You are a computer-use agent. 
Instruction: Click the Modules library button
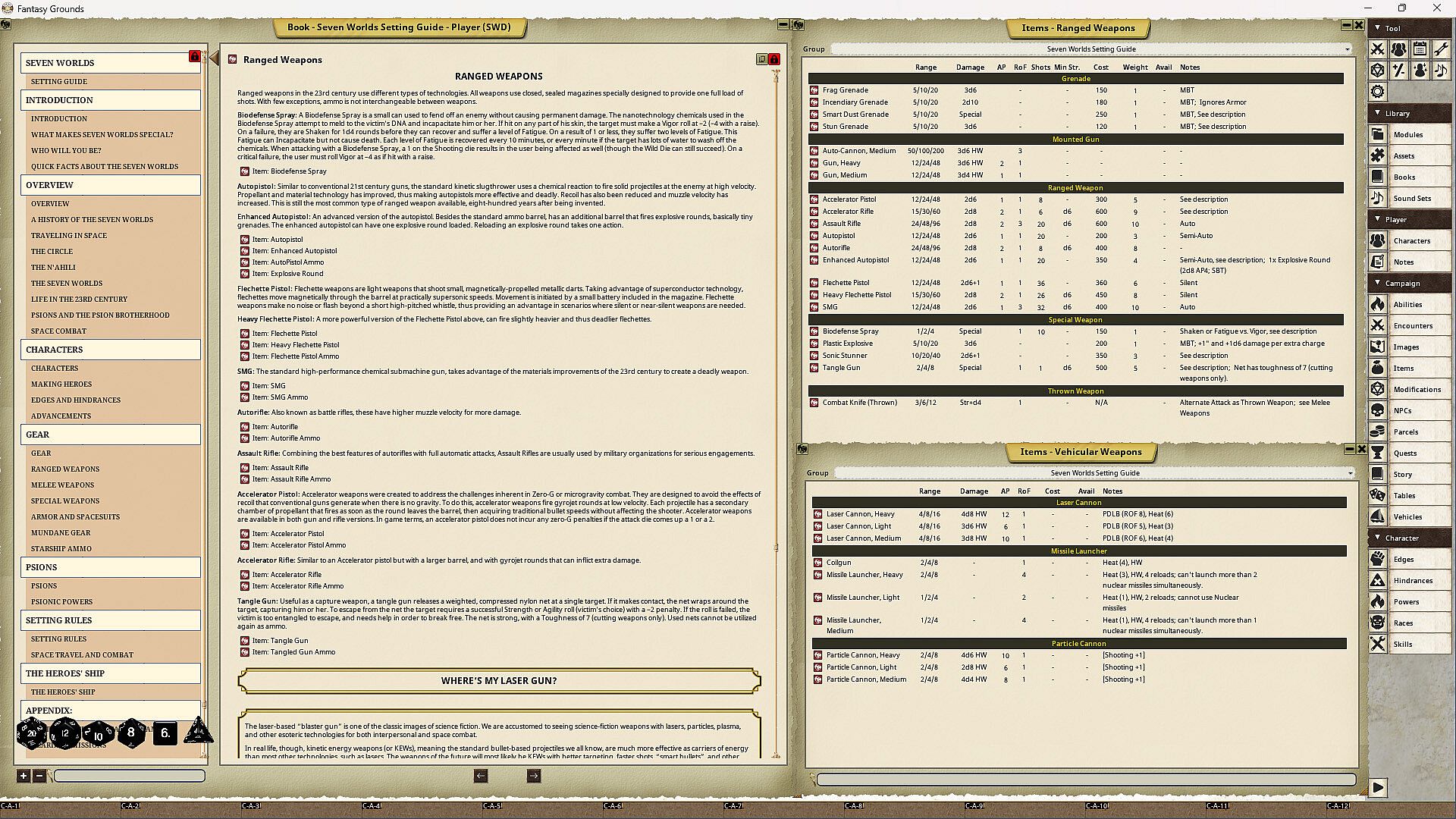[1407, 134]
